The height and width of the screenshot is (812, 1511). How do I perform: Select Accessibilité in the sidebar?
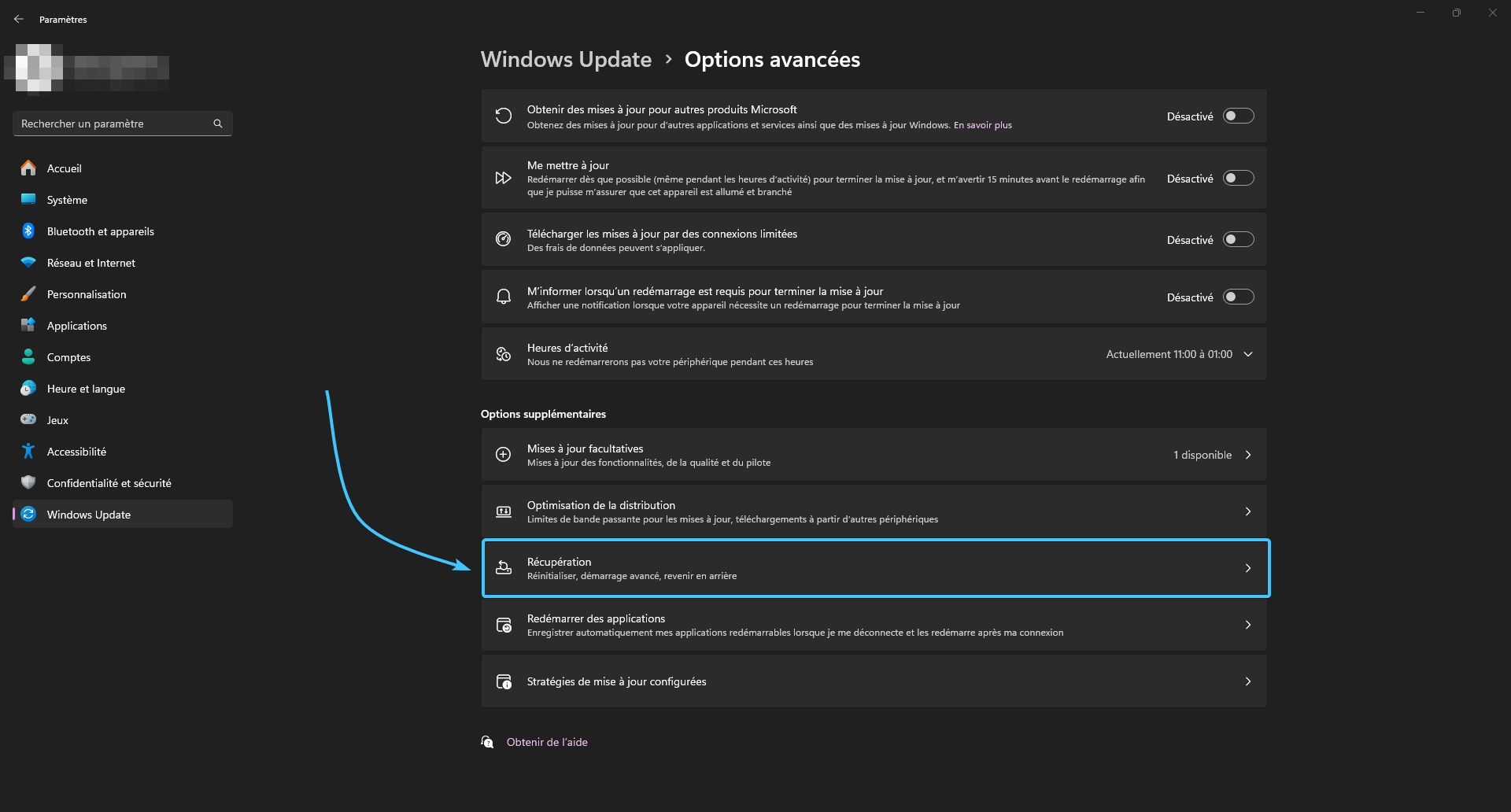(123, 451)
